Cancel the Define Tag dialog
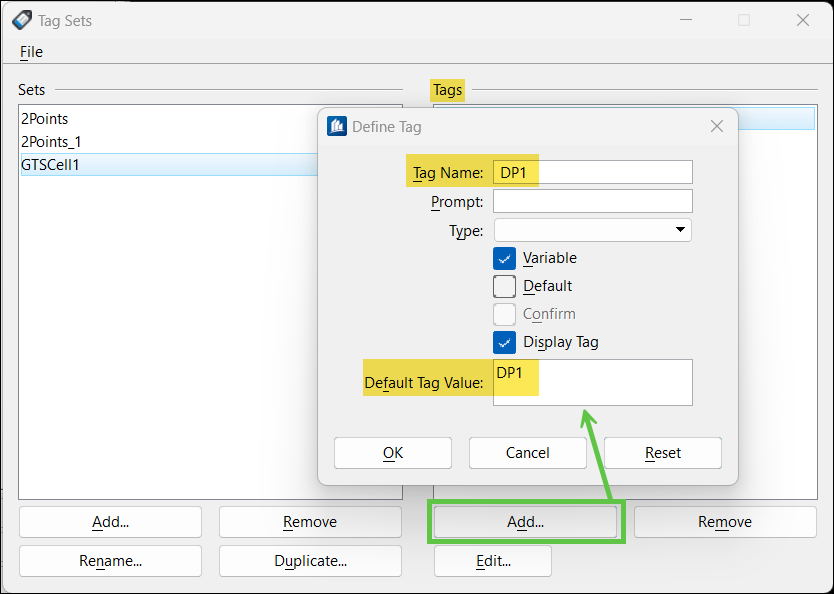 (x=527, y=453)
